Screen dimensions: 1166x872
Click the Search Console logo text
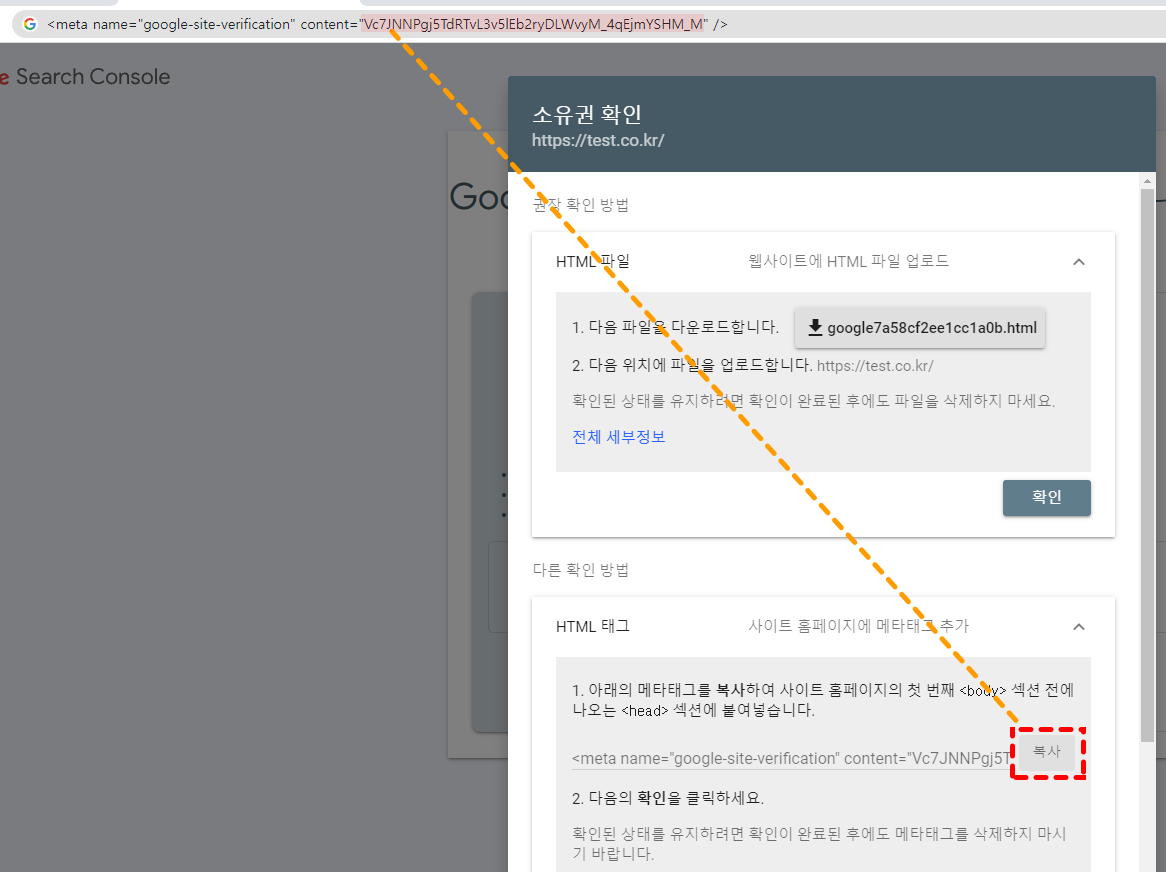(93, 77)
